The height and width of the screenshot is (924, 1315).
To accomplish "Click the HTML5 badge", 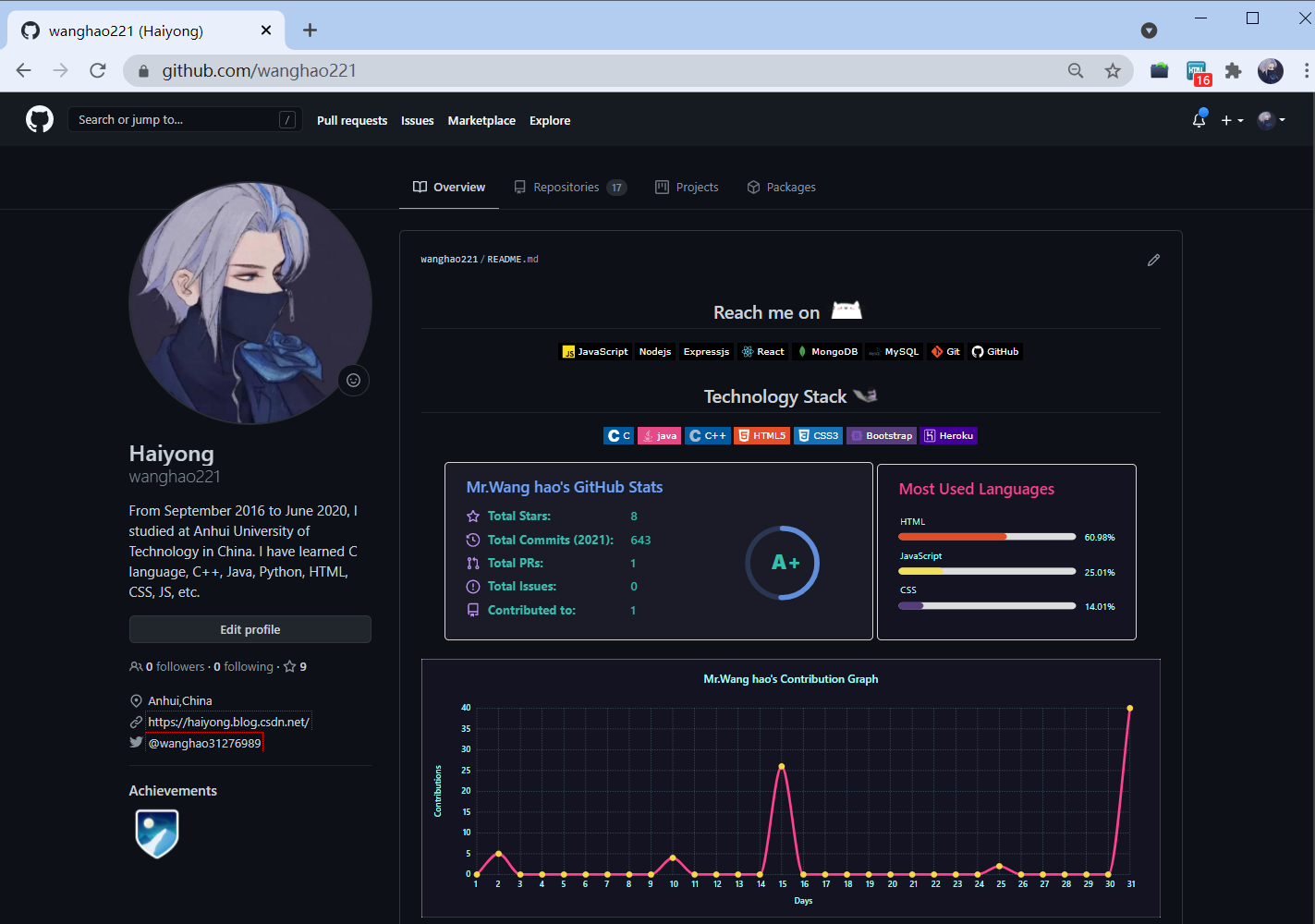I will [762, 435].
